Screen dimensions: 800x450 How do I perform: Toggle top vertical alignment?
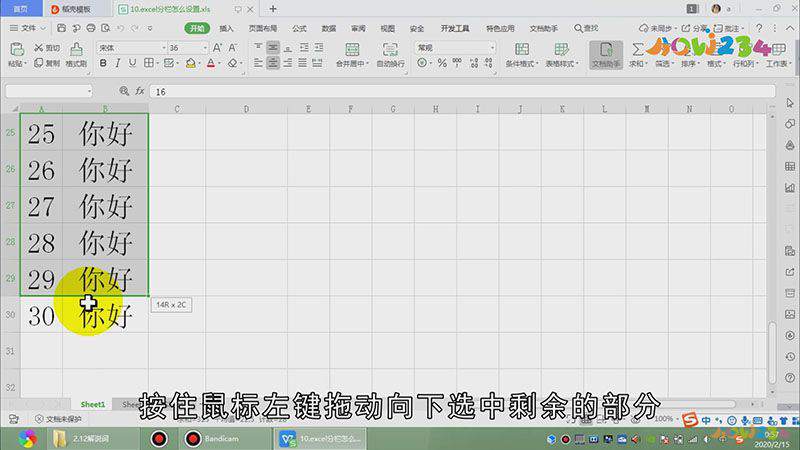(x=258, y=47)
